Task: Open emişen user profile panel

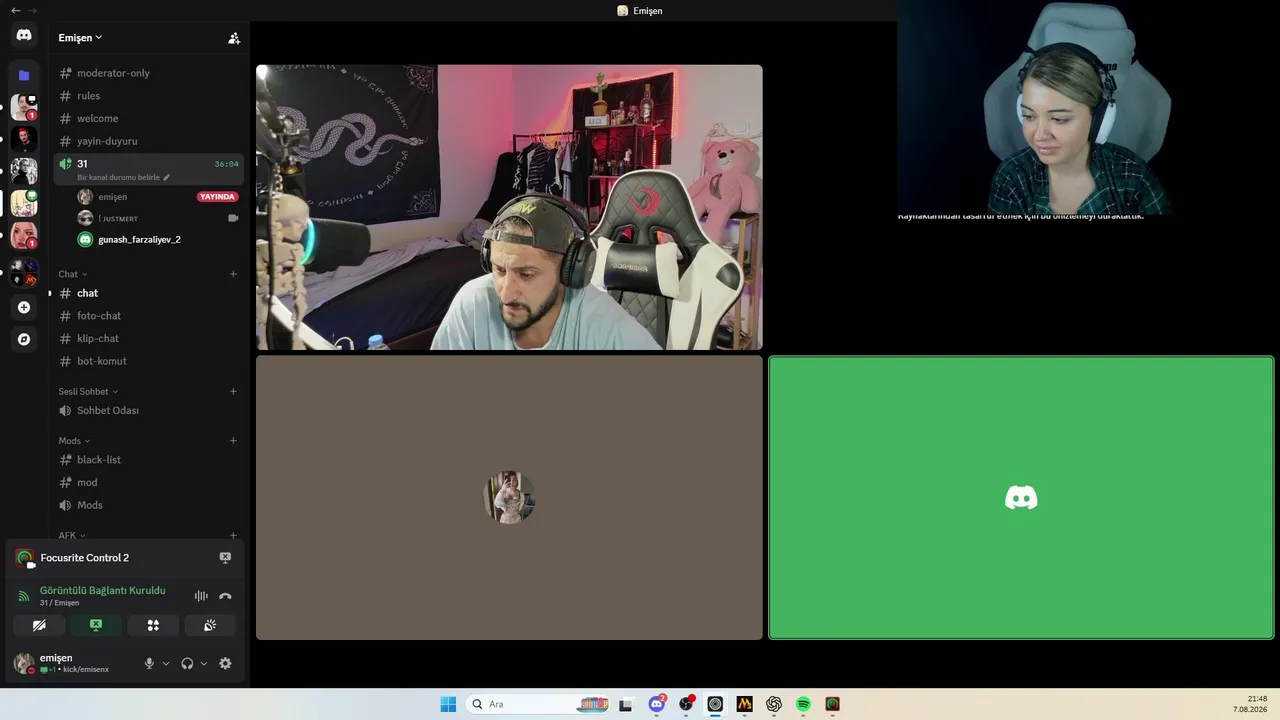Action: pyautogui.click(x=73, y=663)
